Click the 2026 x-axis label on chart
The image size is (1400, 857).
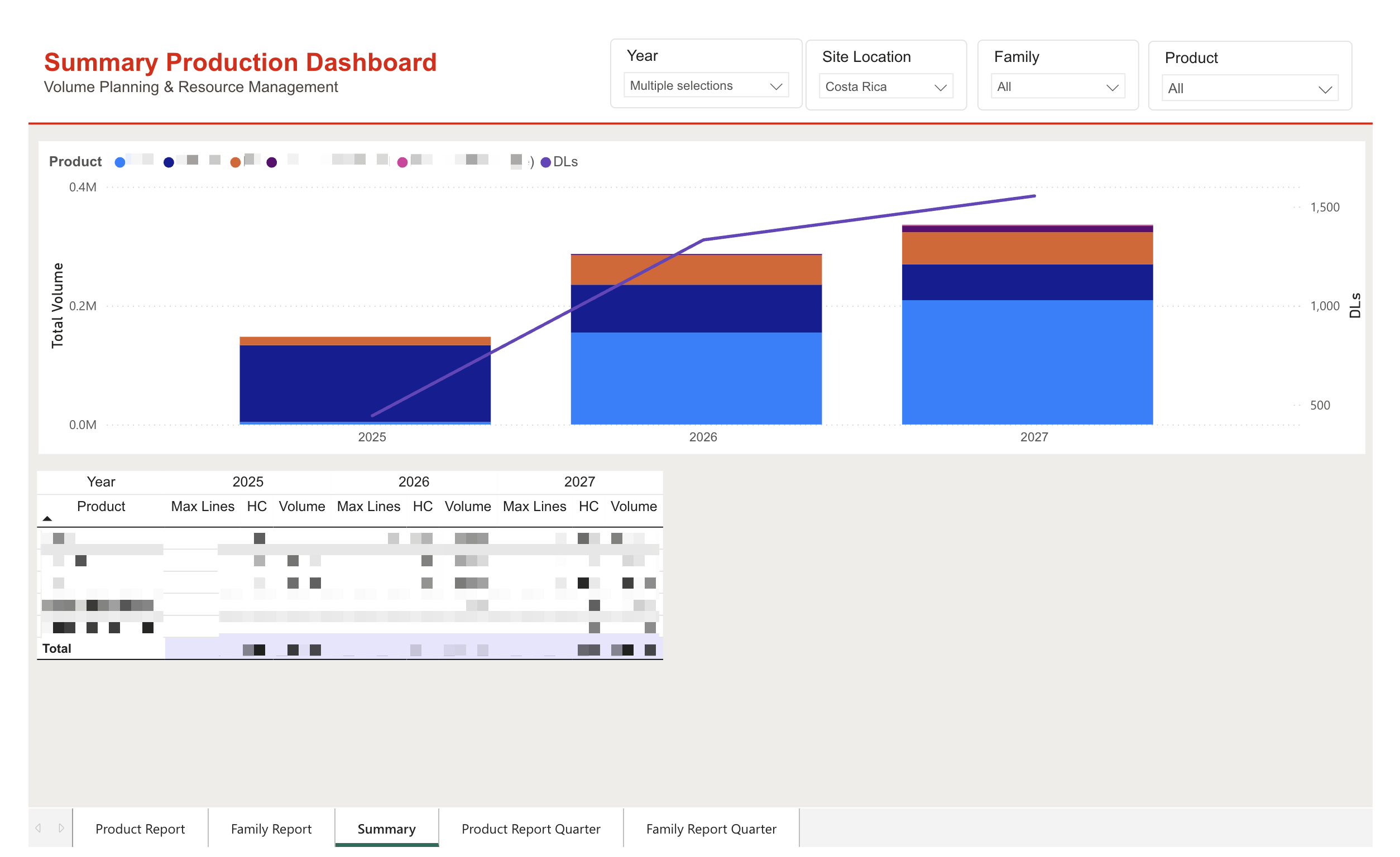click(703, 437)
